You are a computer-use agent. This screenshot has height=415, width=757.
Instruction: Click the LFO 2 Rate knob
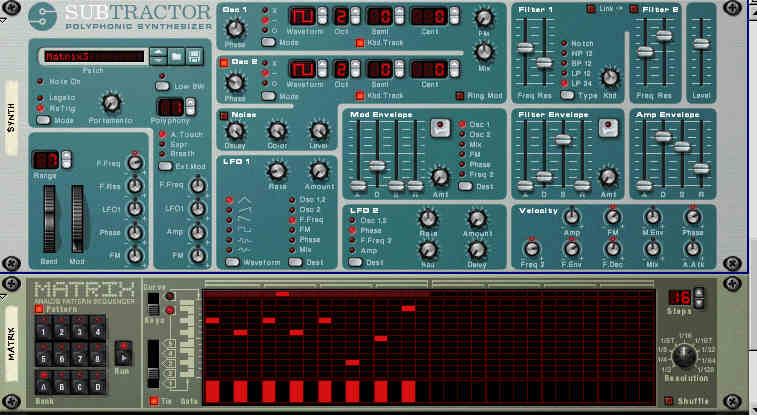tap(428, 219)
